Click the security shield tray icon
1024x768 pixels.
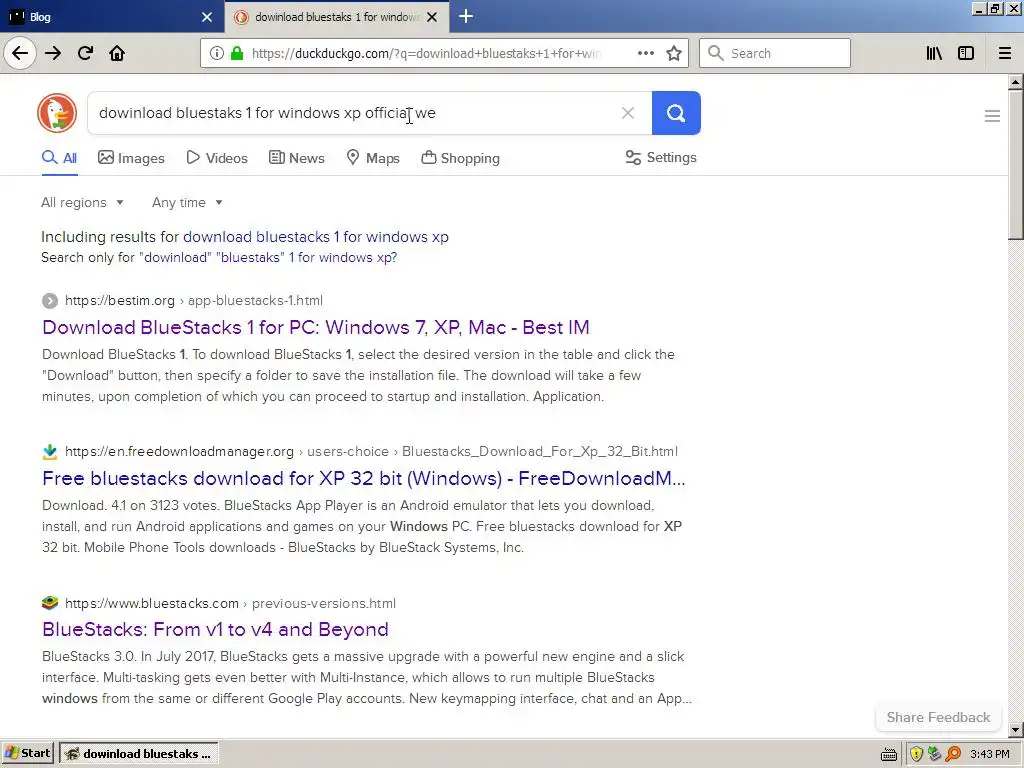click(917, 754)
